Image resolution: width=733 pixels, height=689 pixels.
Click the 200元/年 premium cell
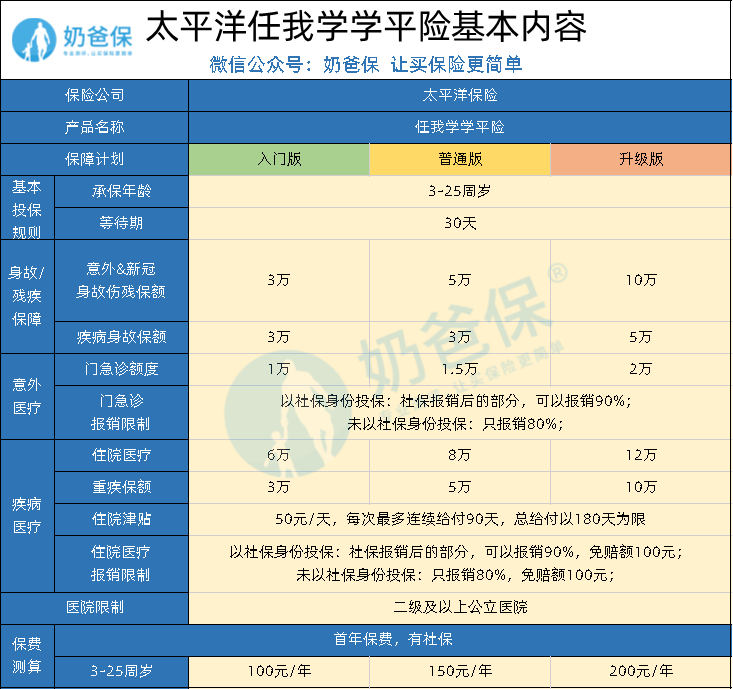tap(640, 672)
